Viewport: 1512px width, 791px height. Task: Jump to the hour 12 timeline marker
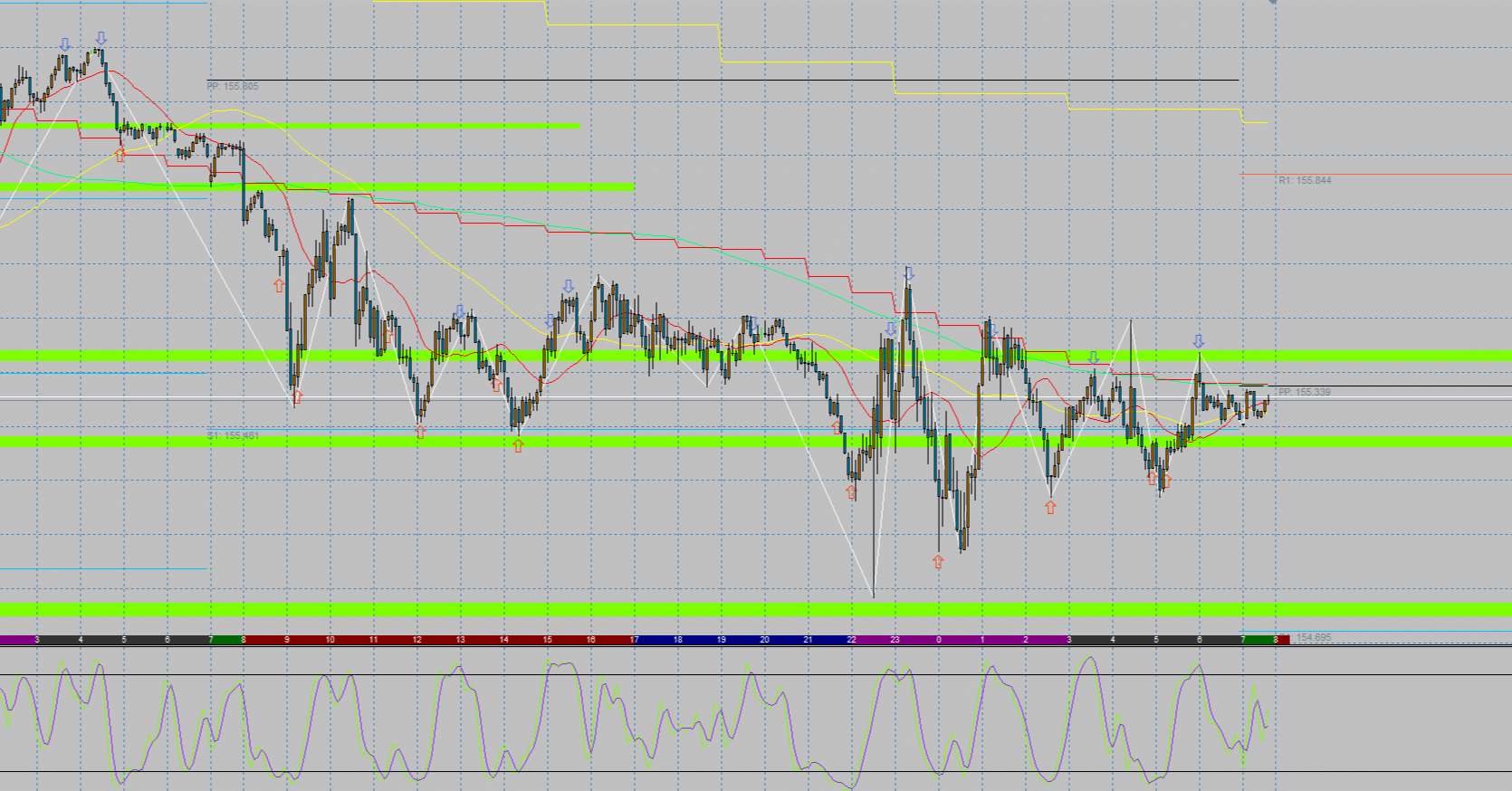point(417,640)
